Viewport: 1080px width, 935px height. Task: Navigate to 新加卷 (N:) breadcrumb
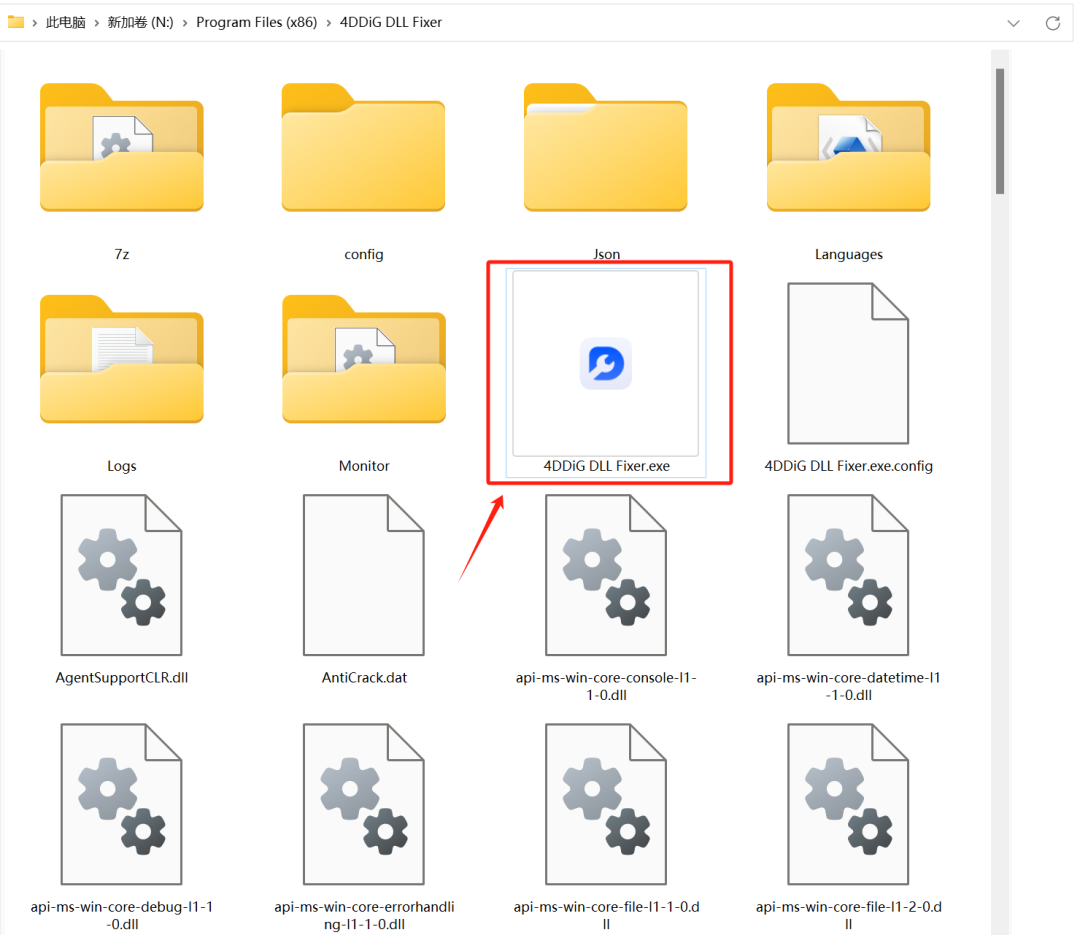click(141, 22)
